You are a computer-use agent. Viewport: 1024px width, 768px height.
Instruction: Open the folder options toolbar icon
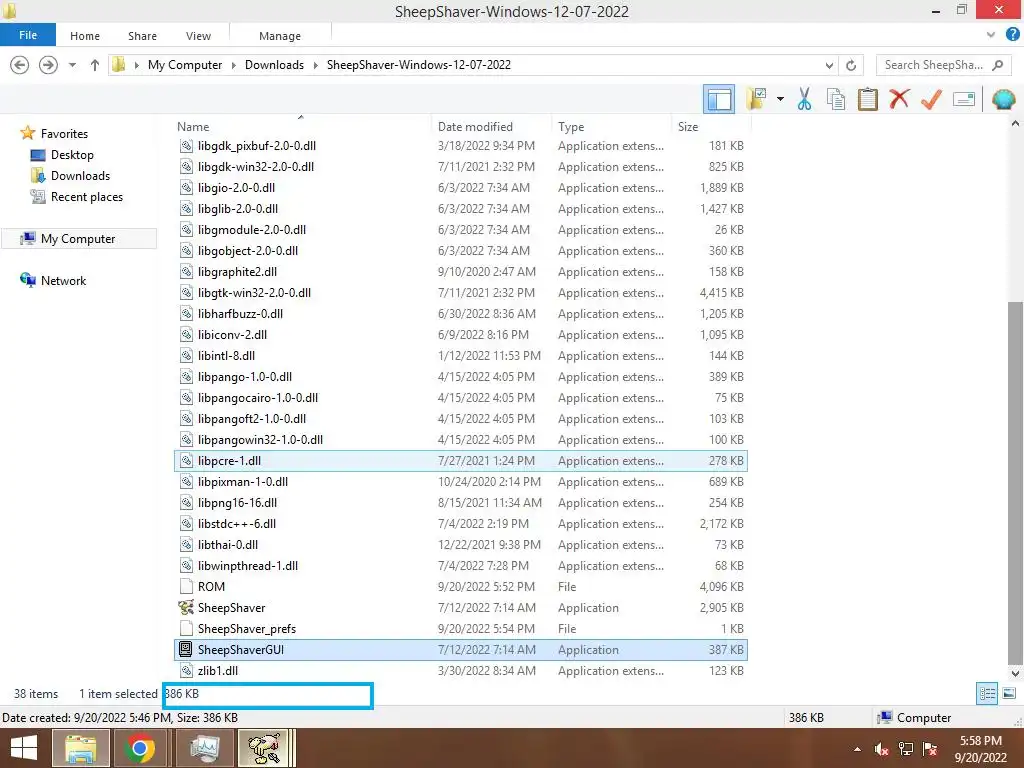tap(757, 99)
